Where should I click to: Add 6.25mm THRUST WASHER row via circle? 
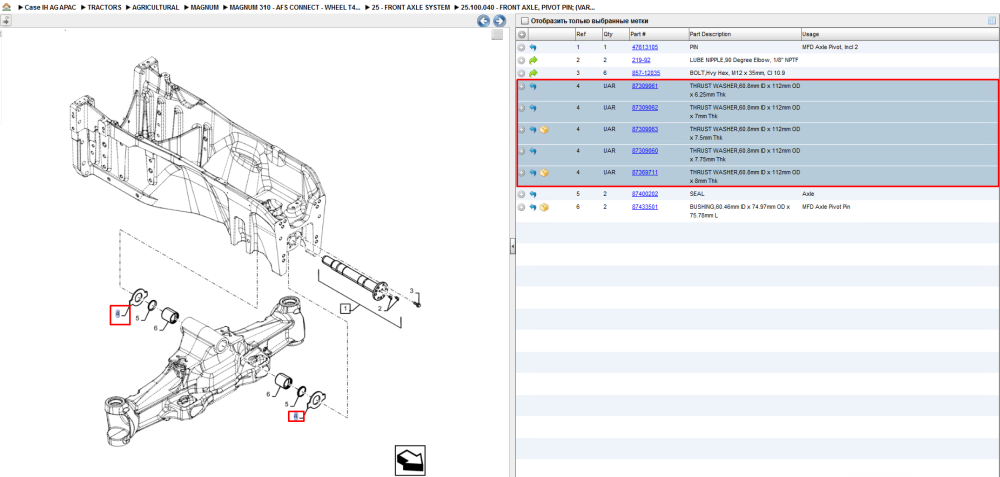522,86
